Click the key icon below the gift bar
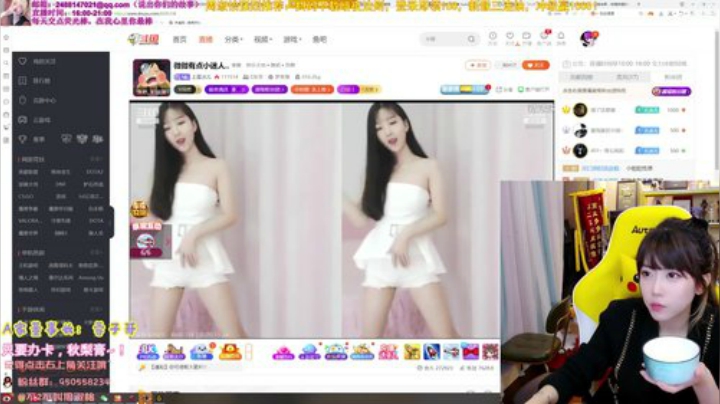This screenshot has height=404, width=720. pyautogui.click(x=143, y=368)
